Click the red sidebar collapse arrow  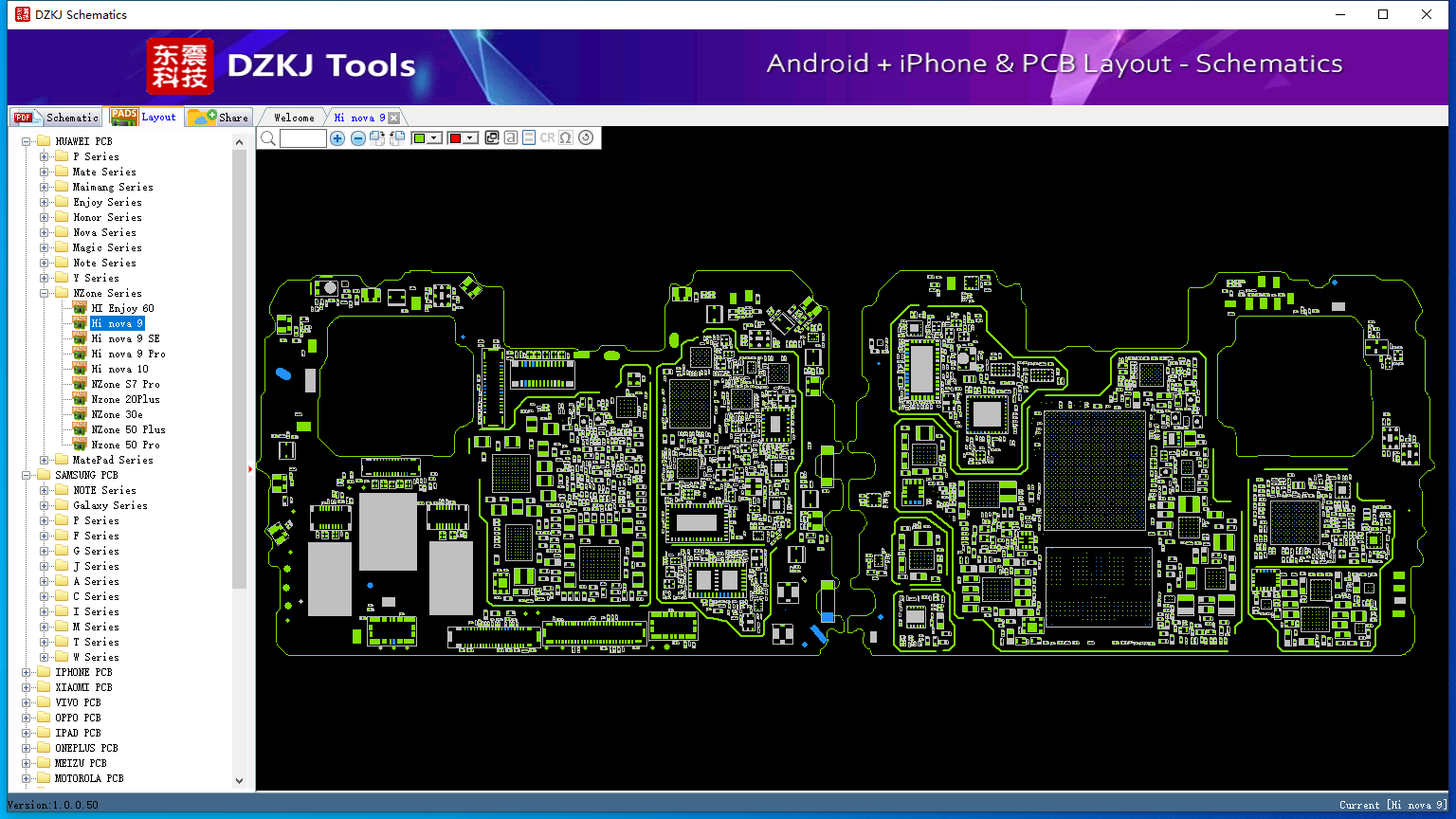pos(251,469)
